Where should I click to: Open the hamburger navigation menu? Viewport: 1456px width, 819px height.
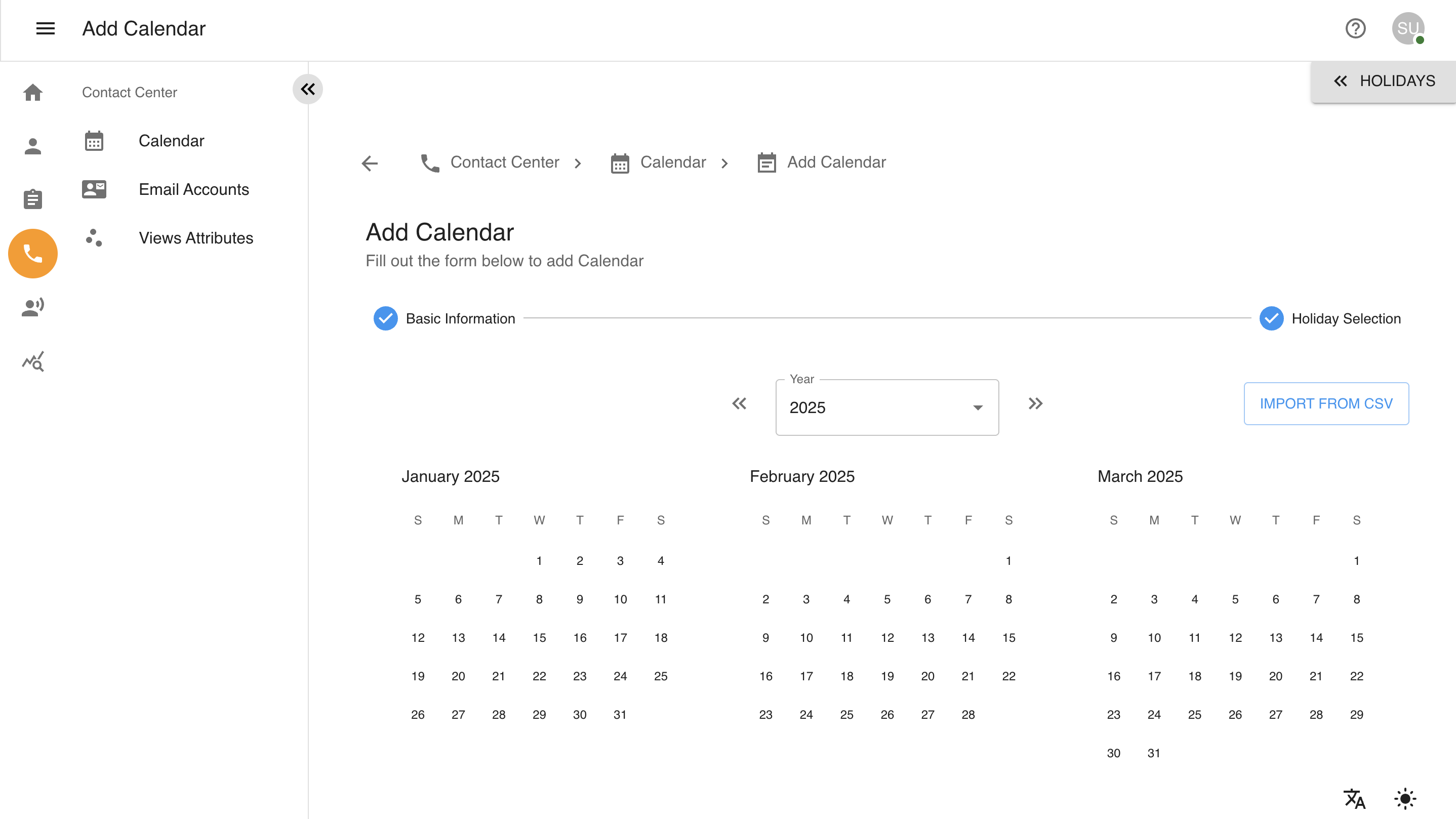point(45,28)
